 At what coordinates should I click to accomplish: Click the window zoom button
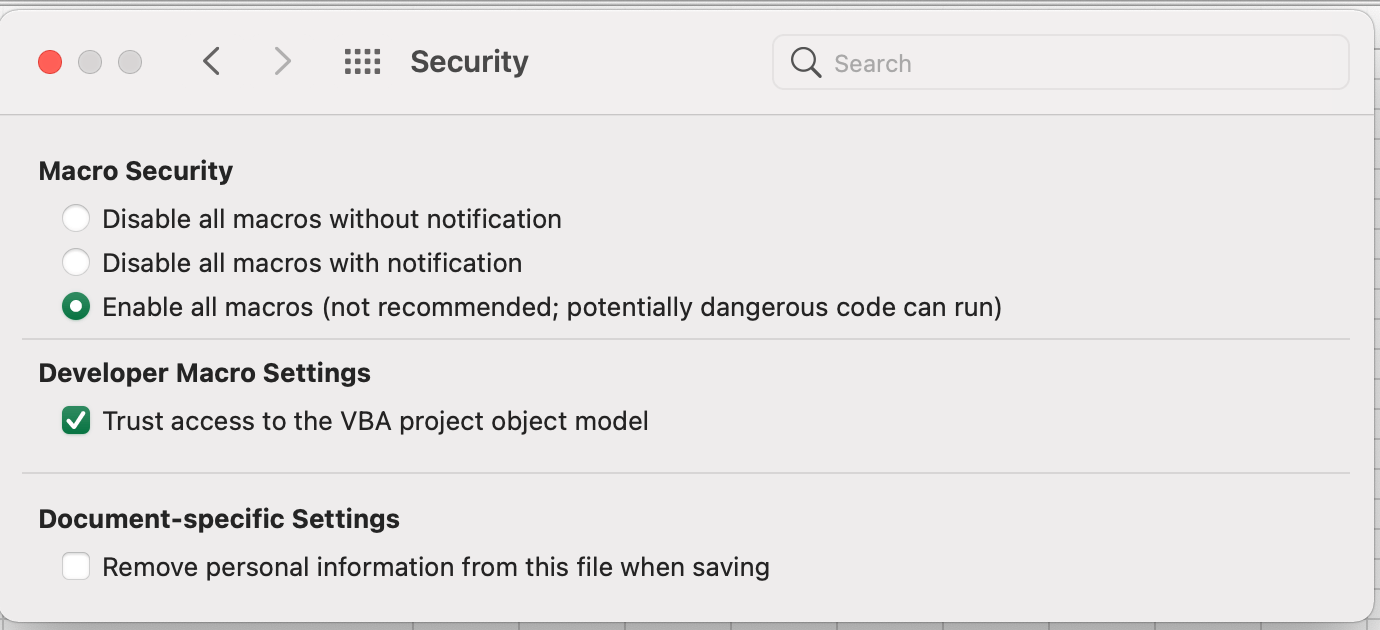(130, 62)
